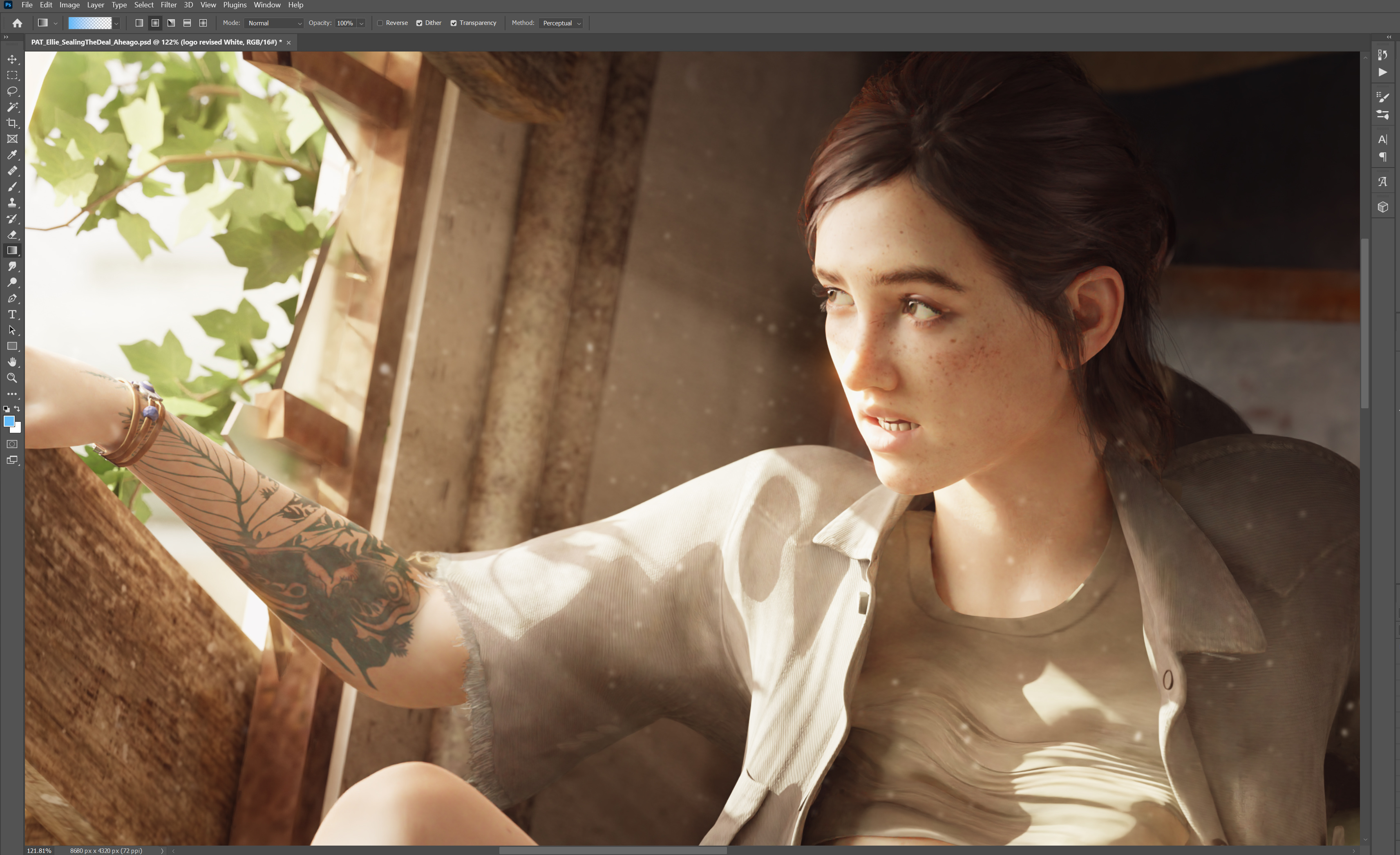The width and height of the screenshot is (1400, 855).
Task: Open the File menu
Action: [27, 5]
